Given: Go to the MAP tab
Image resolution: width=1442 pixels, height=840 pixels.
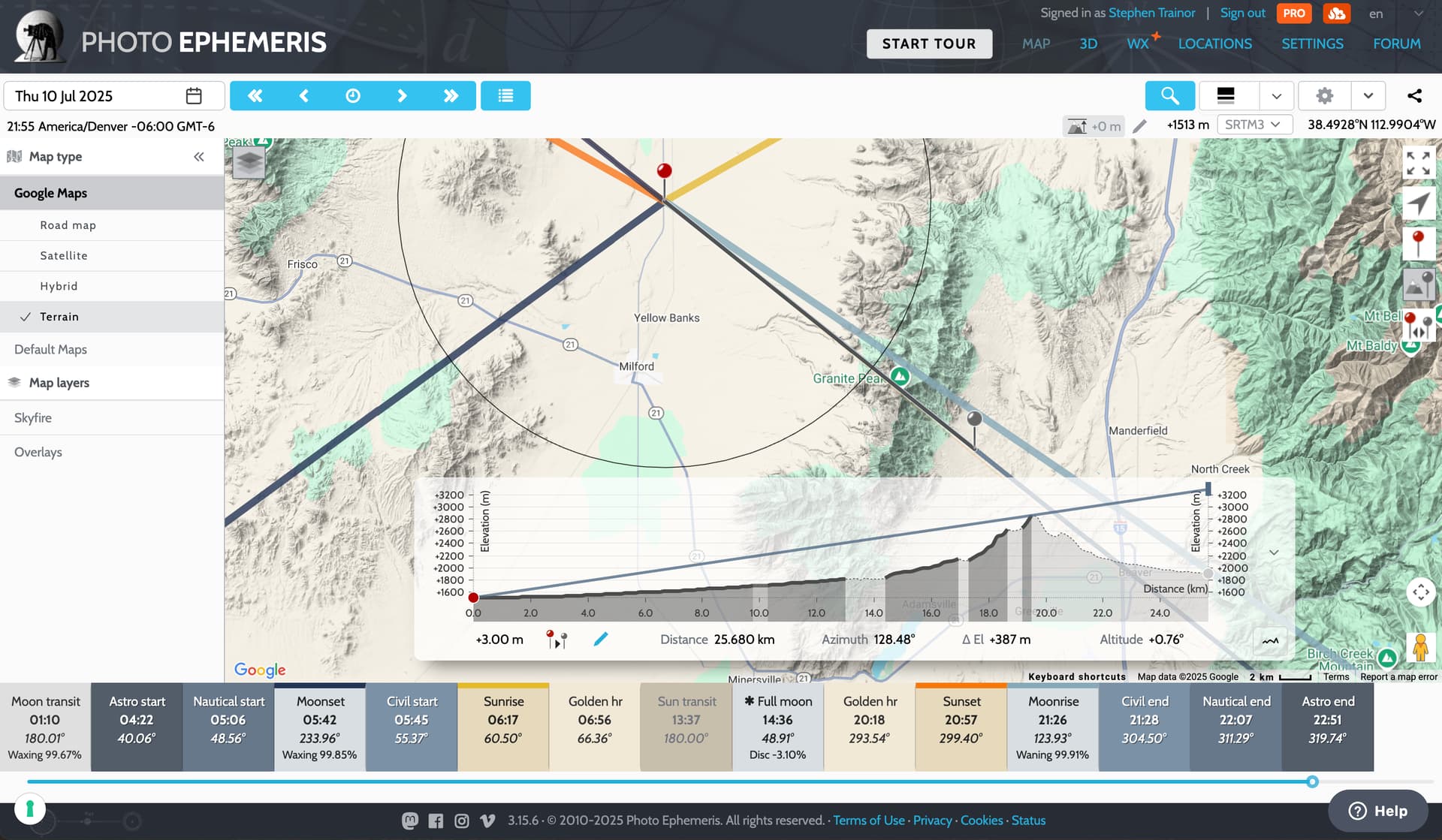Looking at the screenshot, I should 1036,44.
